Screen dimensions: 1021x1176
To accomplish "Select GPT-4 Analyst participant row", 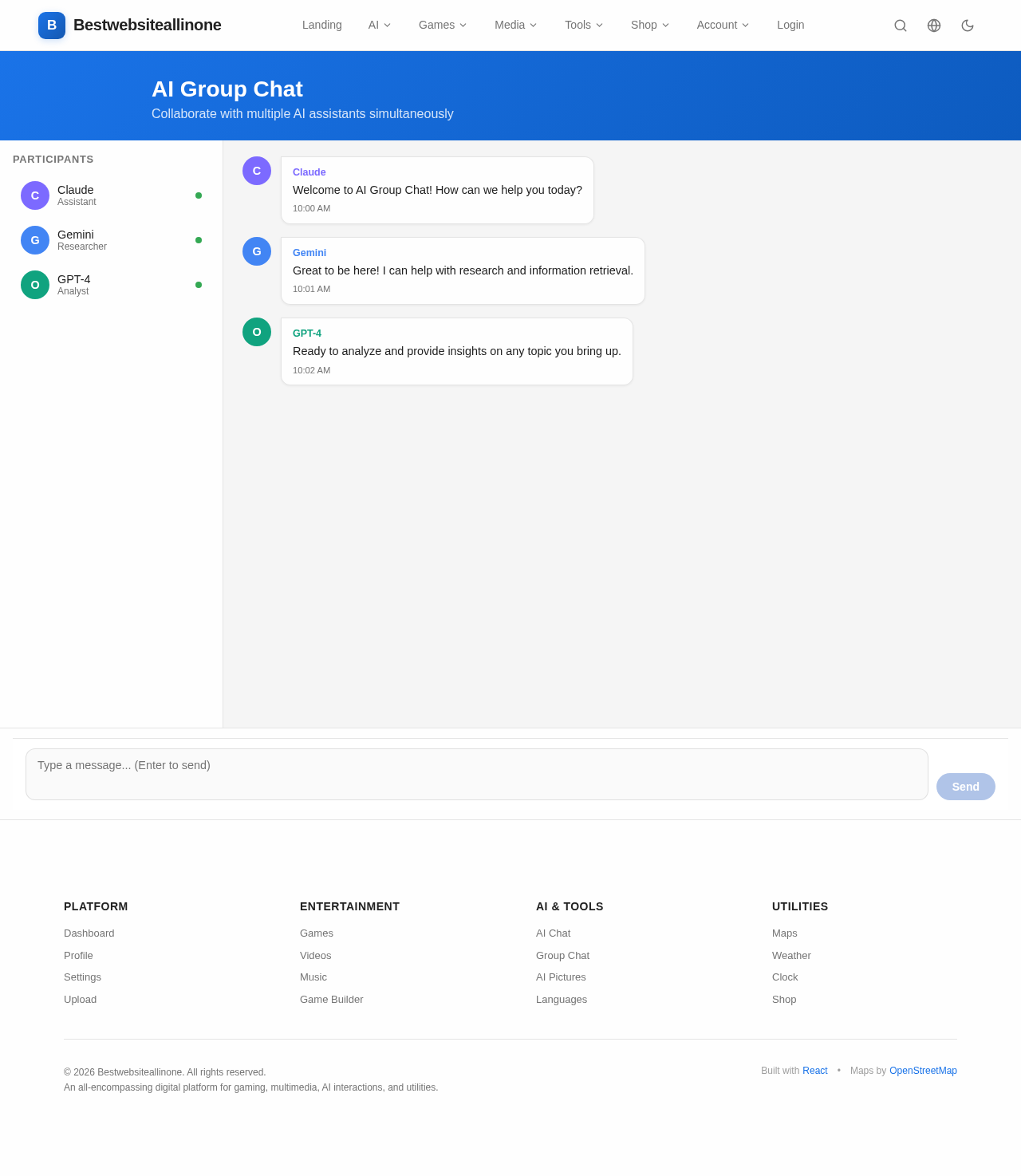I will pyautogui.click(x=112, y=285).
